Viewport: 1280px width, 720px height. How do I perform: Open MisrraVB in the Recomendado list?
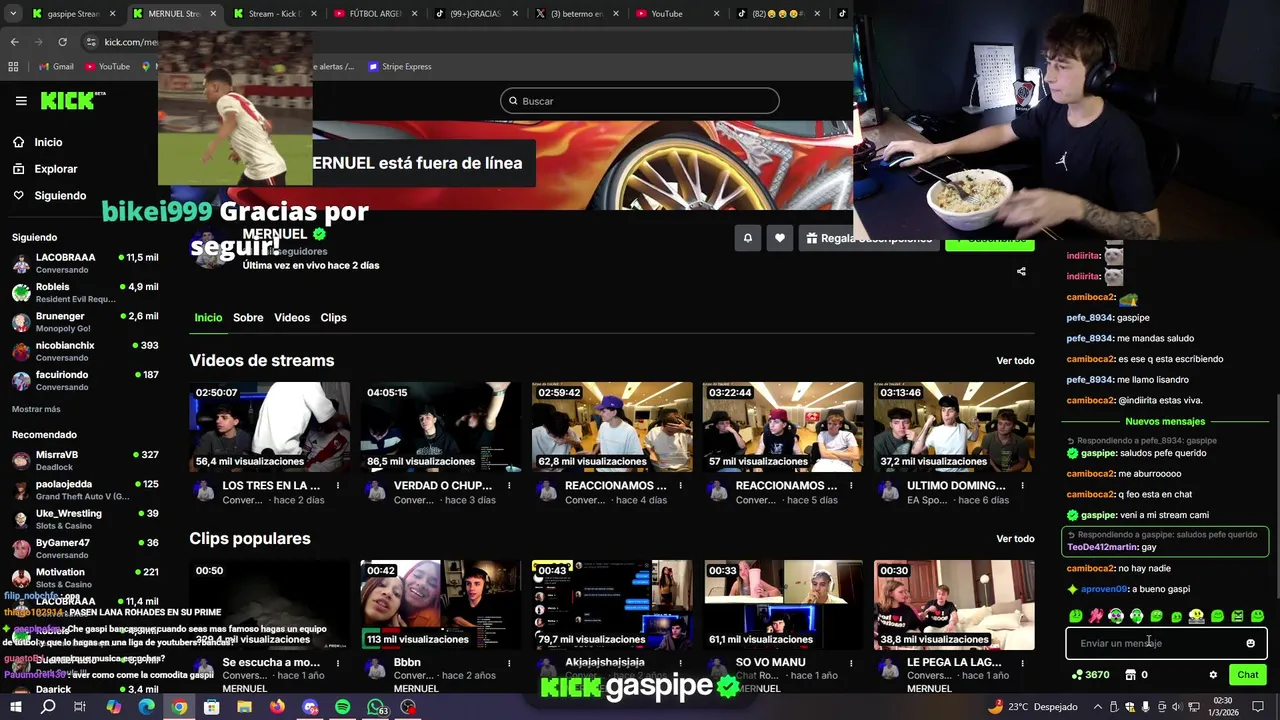[x=85, y=460]
